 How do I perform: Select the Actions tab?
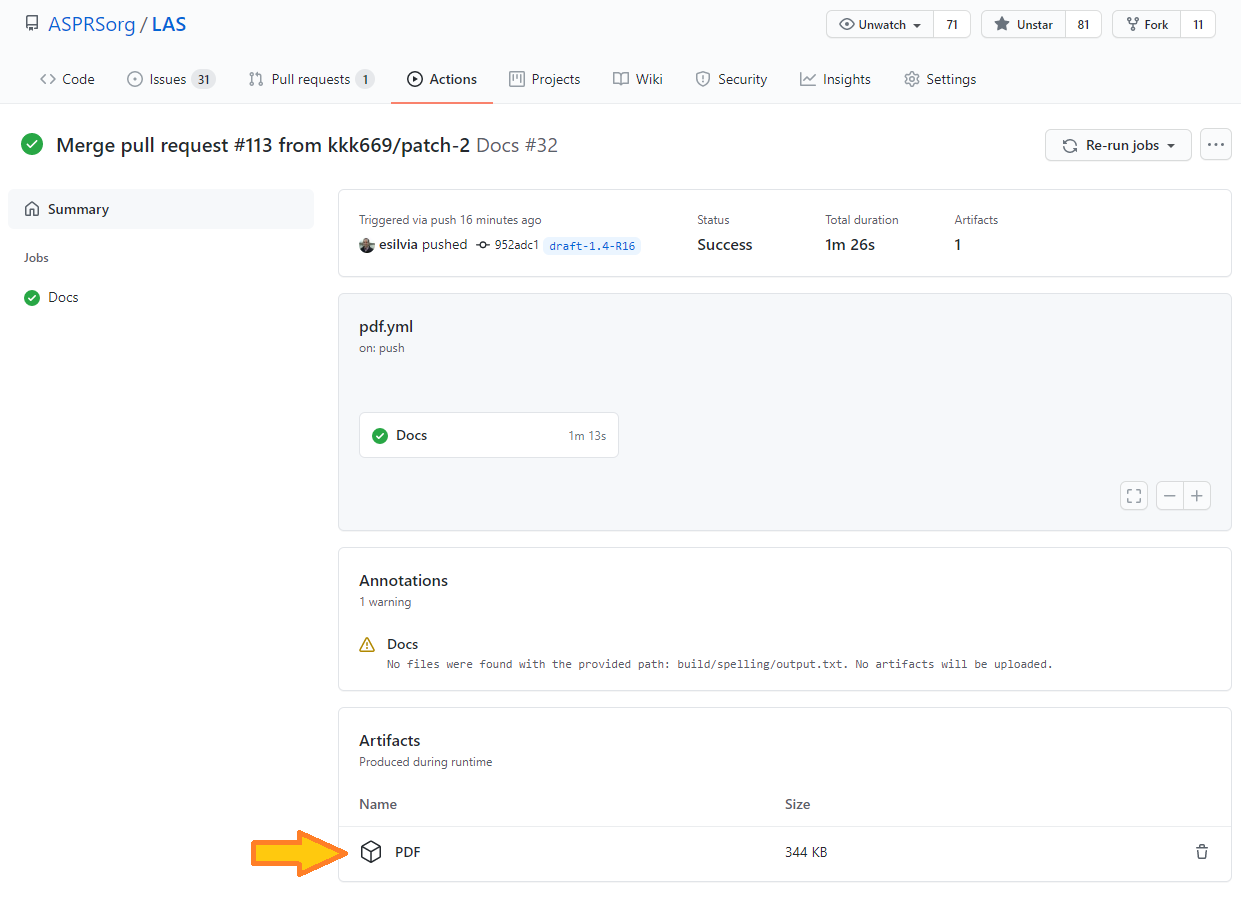click(x=442, y=79)
